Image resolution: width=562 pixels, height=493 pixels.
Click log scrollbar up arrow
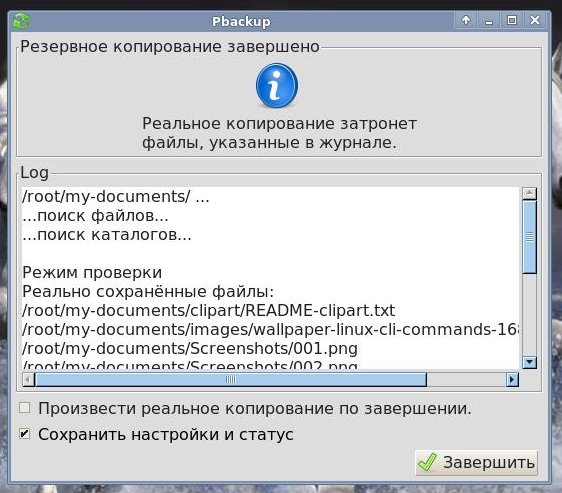tap(529, 193)
